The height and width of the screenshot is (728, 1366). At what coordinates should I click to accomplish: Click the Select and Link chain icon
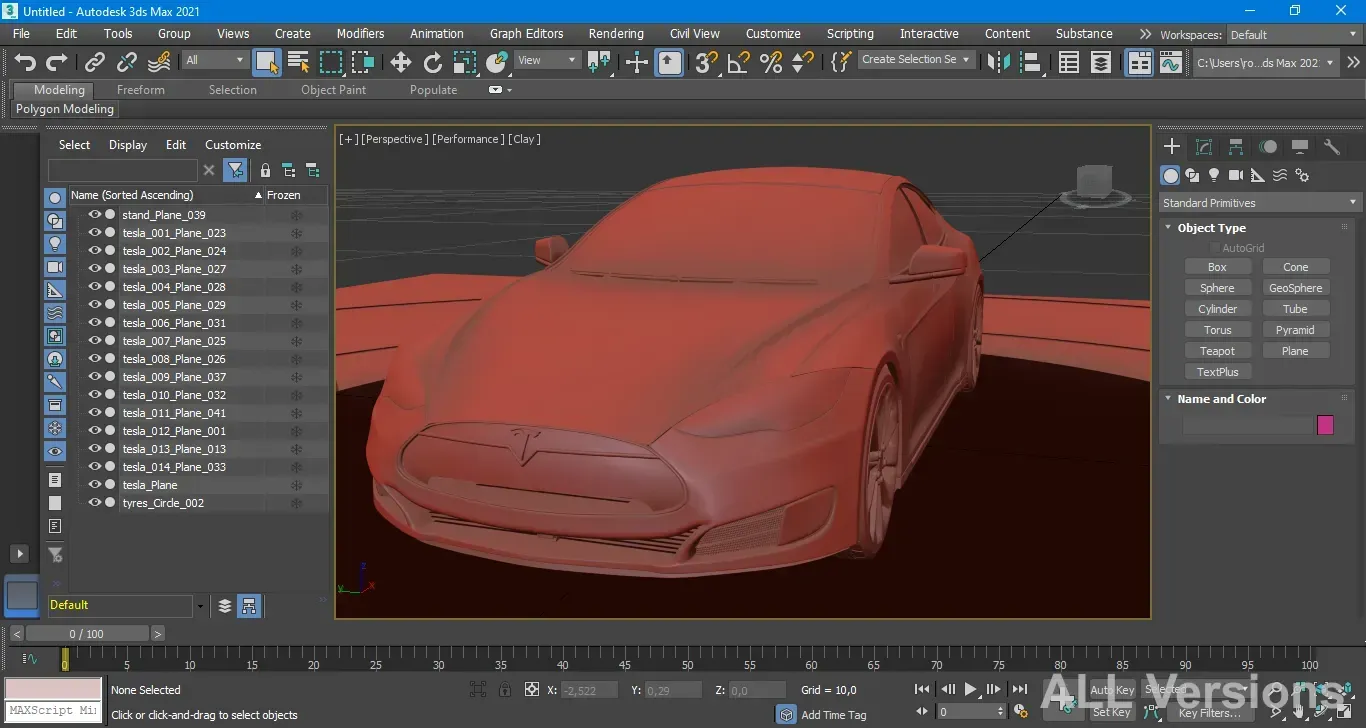[x=95, y=62]
